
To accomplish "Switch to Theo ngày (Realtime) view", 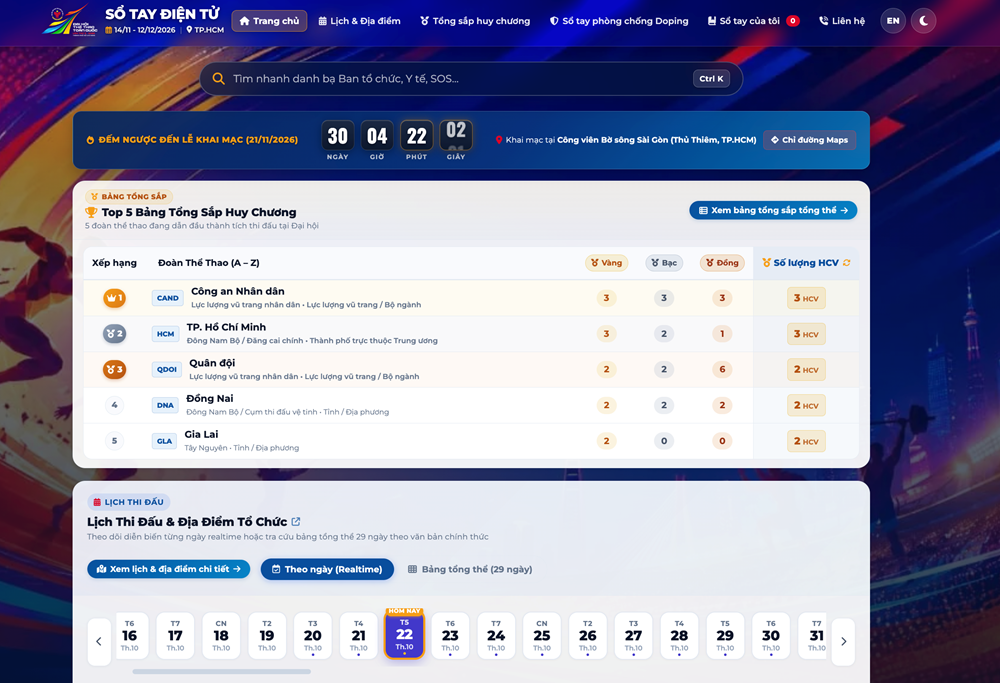I will pos(327,569).
